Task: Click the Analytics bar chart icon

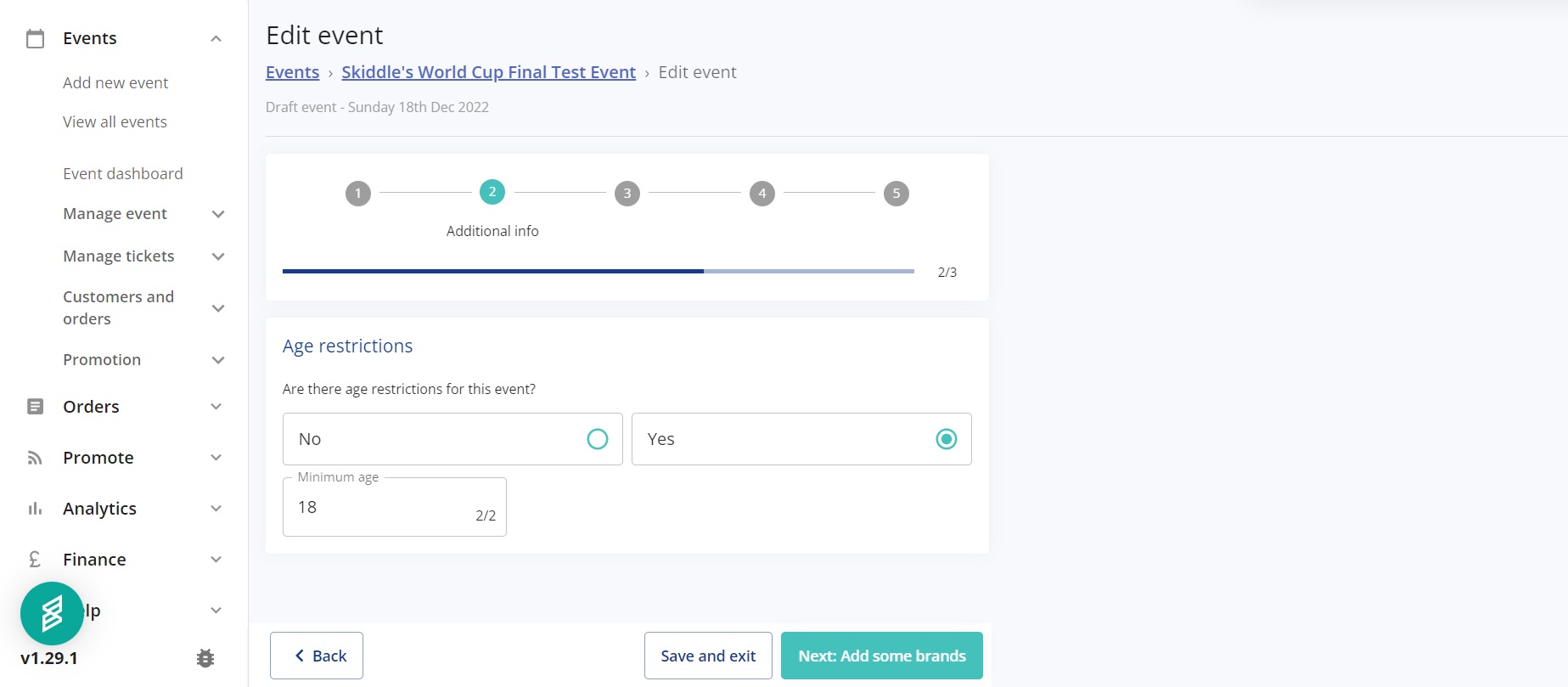Action: [35, 509]
